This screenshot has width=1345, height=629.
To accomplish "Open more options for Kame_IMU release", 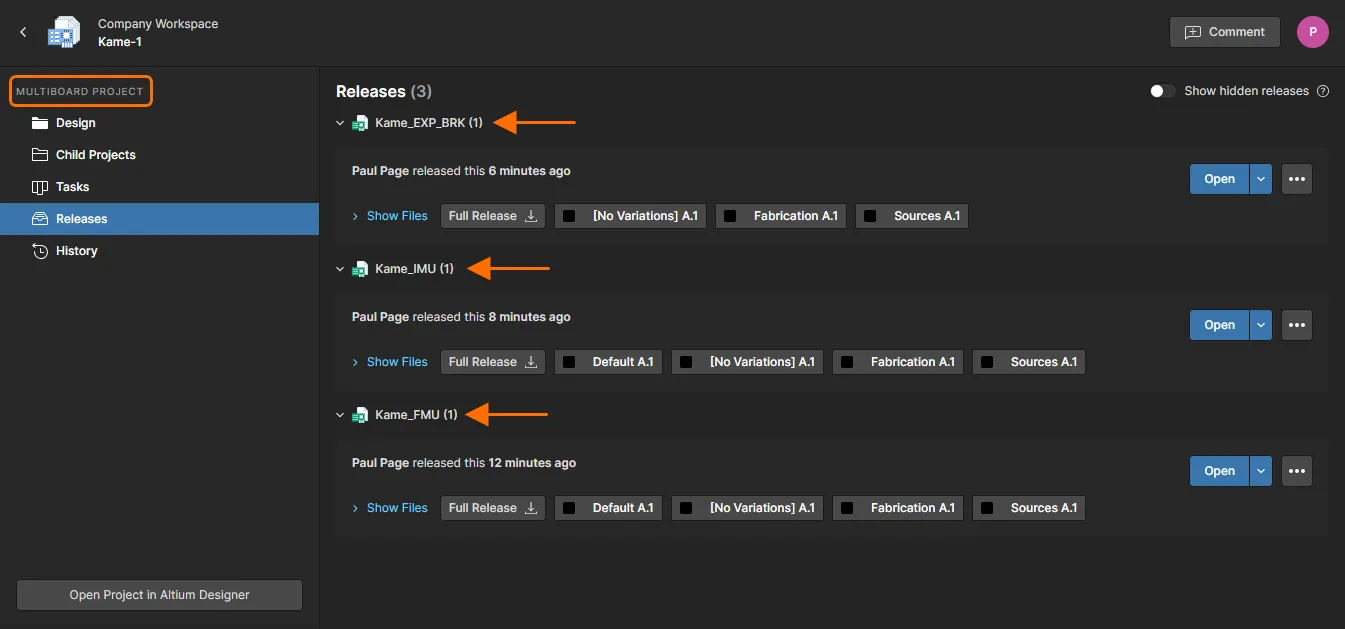I will [x=1297, y=325].
